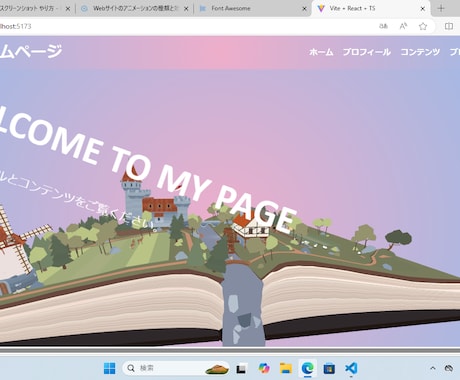Close the Vite + React + TS tab
Viewport: 460px width, 380px height.
(x=422, y=9)
